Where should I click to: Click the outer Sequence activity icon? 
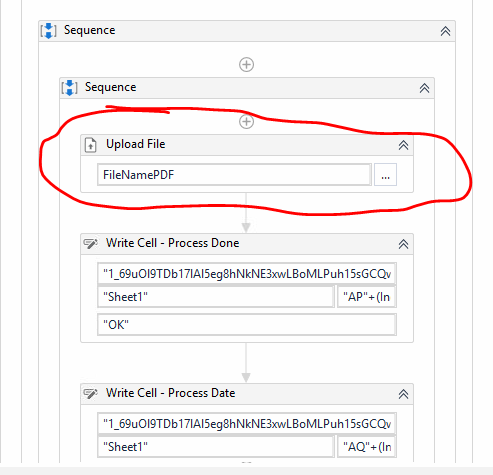(x=49, y=31)
